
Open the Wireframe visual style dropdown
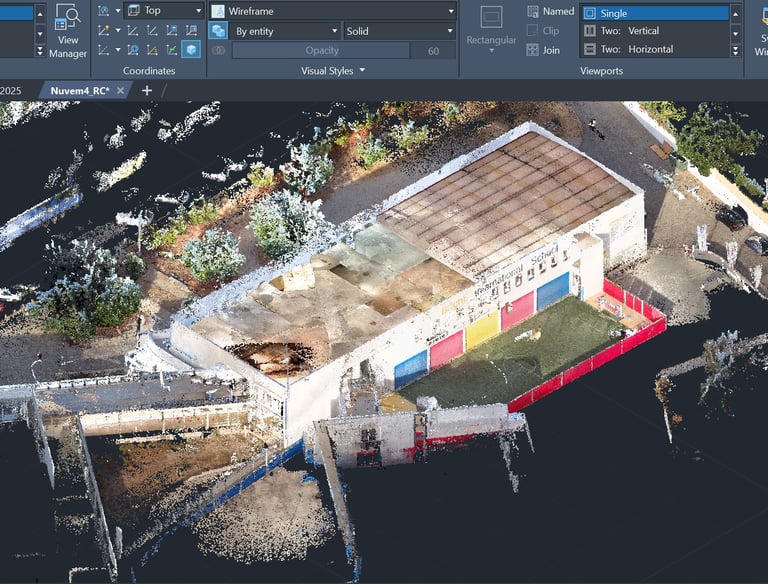click(451, 11)
